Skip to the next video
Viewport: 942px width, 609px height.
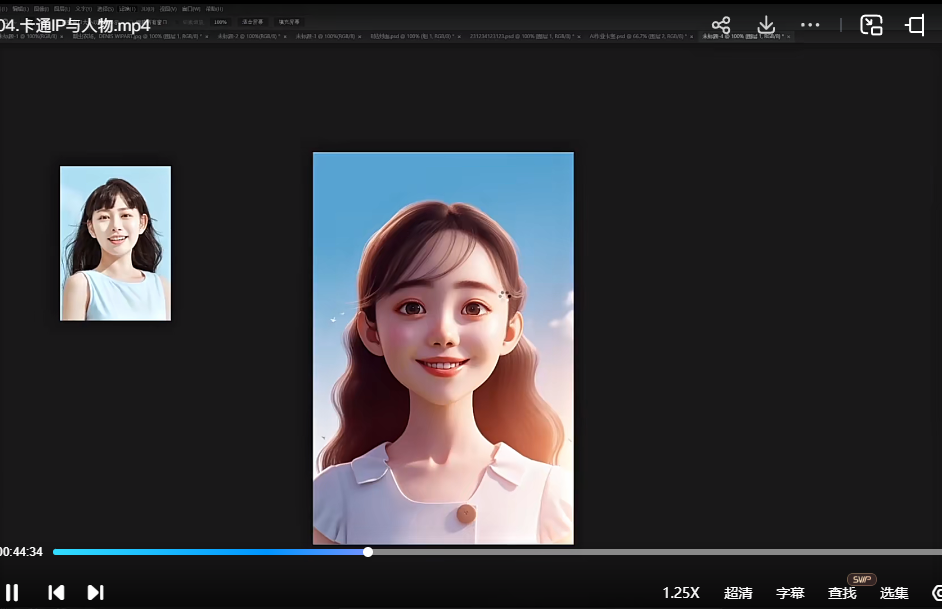pos(96,593)
